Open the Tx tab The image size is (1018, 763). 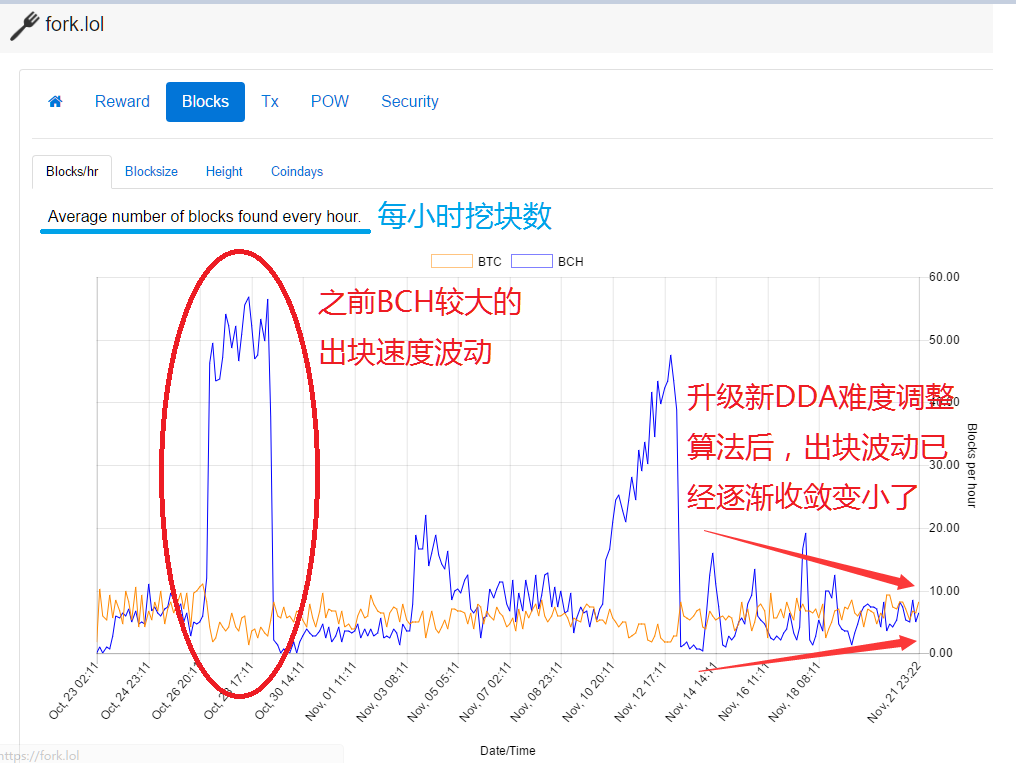point(270,101)
